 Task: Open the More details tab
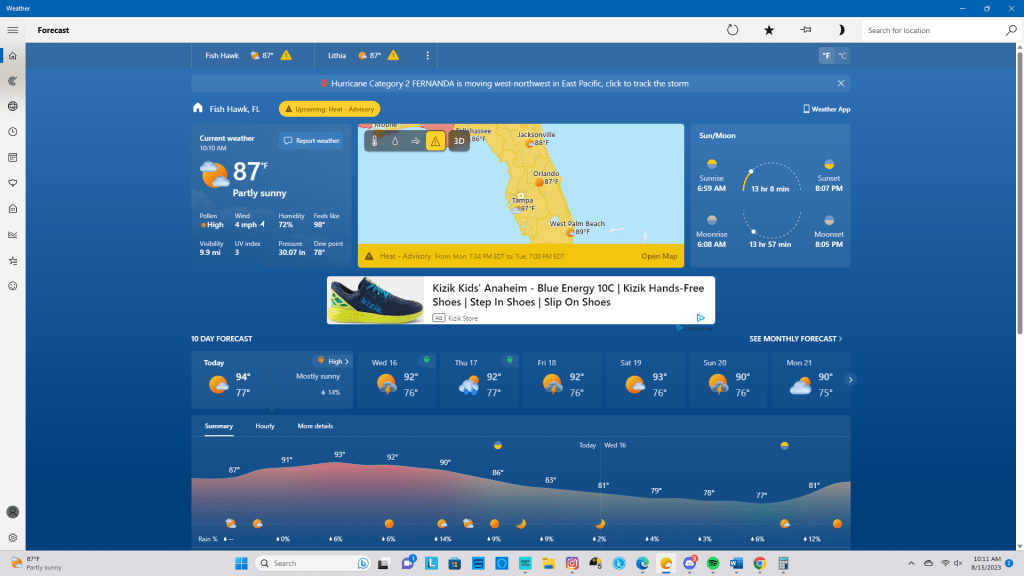coord(315,426)
